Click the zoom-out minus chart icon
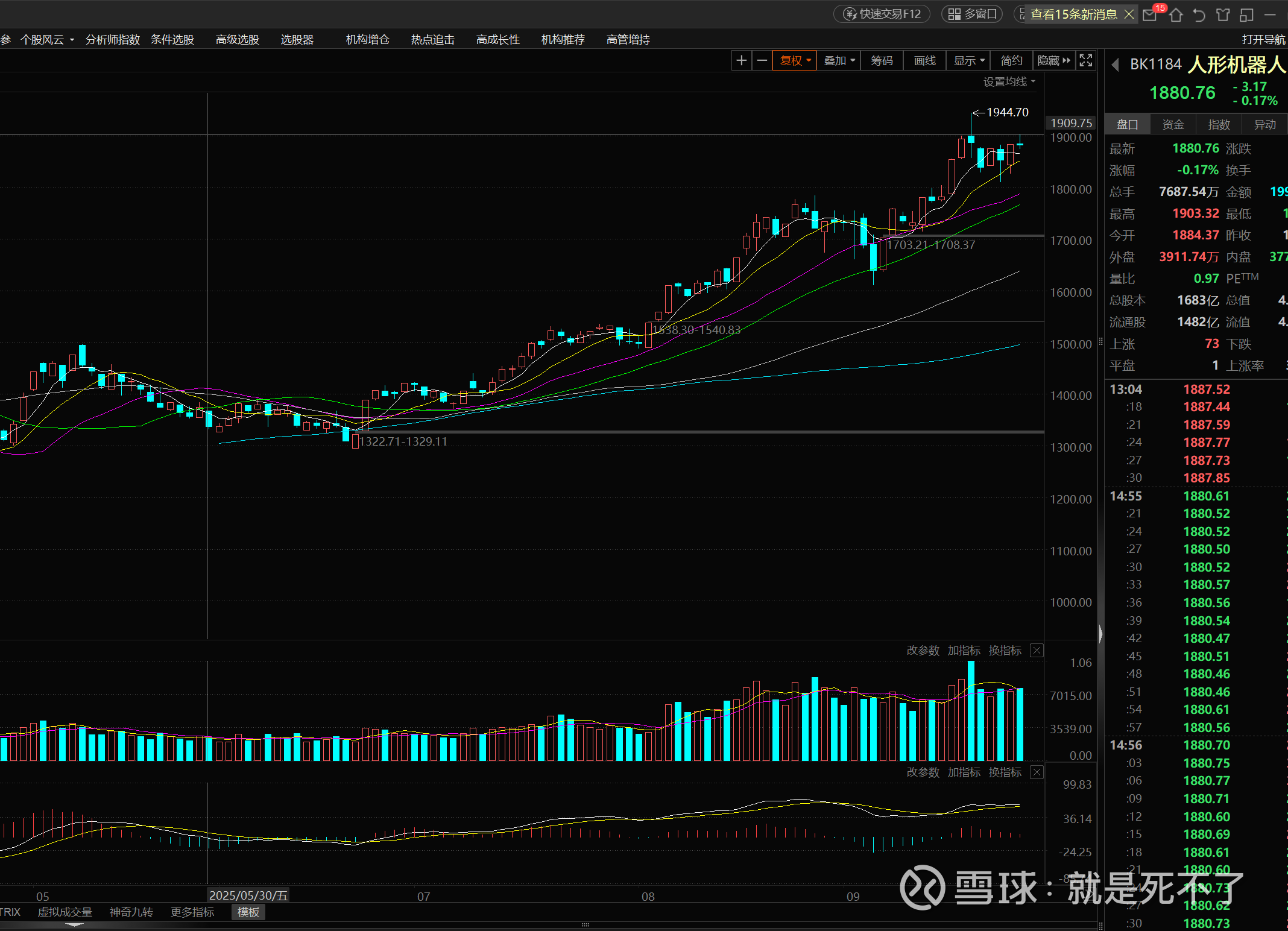The width and height of the screenshot is (1288, 931). (x=762, y=60)
